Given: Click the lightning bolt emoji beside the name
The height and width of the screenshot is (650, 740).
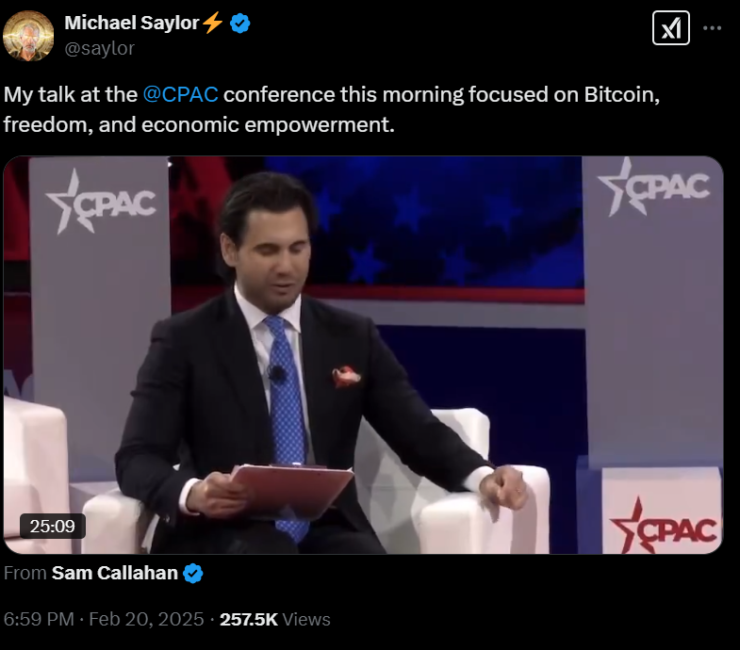Looking at the screenshot, I should 213,23.
